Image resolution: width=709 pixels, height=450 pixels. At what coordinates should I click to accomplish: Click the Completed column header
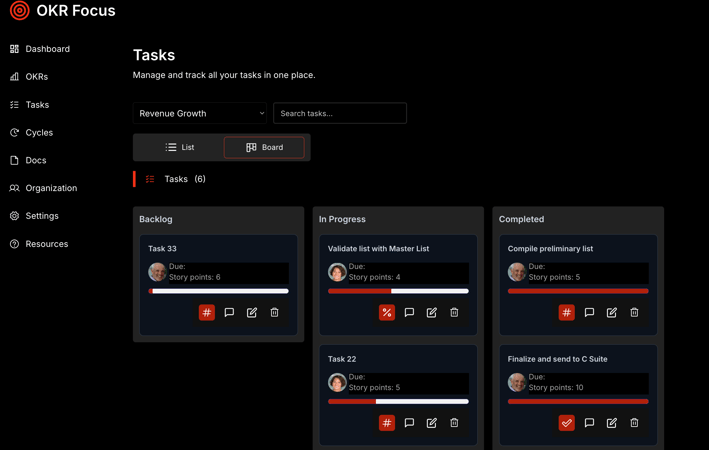[x=521, y=219]
